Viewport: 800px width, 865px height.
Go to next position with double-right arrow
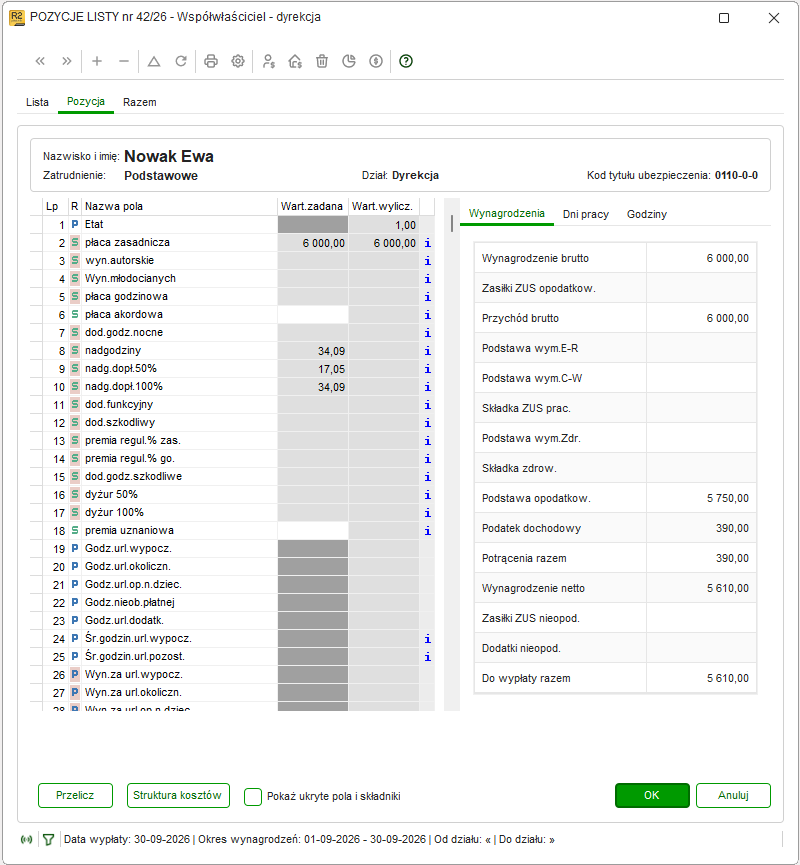(67, 61)
